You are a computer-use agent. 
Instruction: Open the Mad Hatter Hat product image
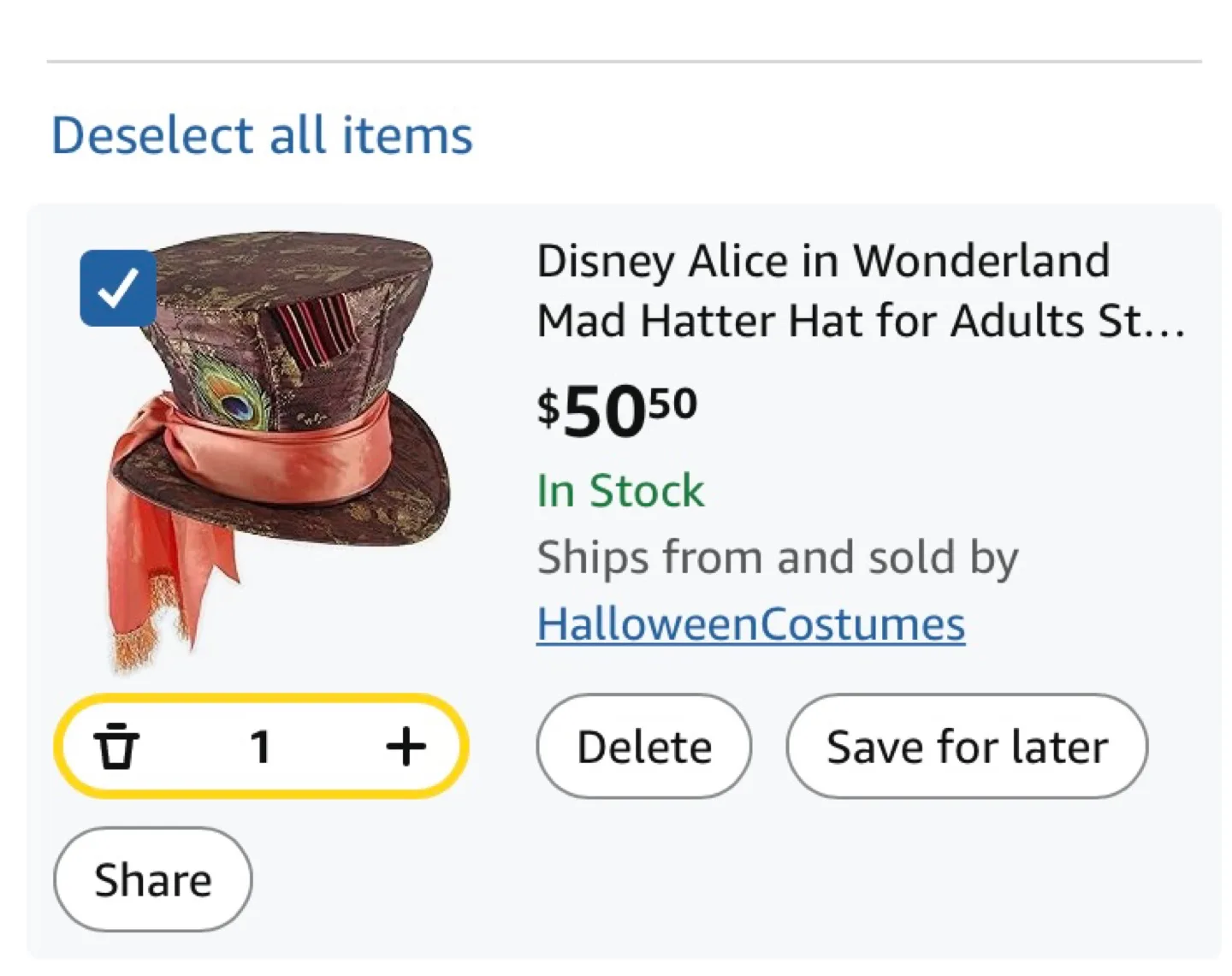[274, 445]
